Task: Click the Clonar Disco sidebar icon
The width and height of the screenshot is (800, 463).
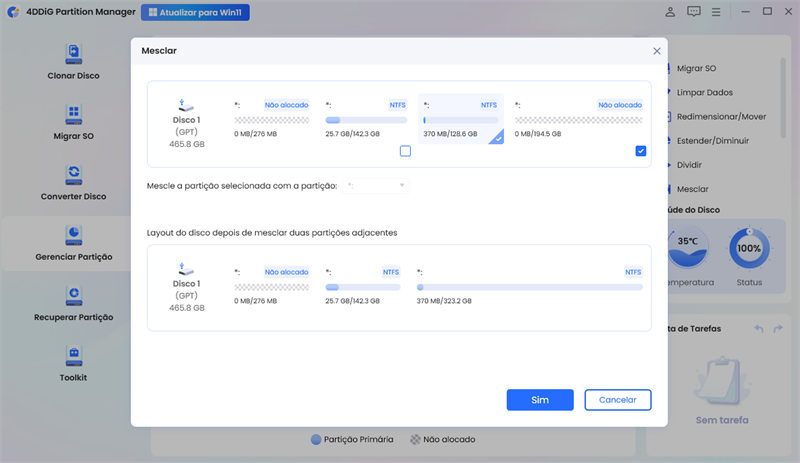Action: tap(73, 53)
